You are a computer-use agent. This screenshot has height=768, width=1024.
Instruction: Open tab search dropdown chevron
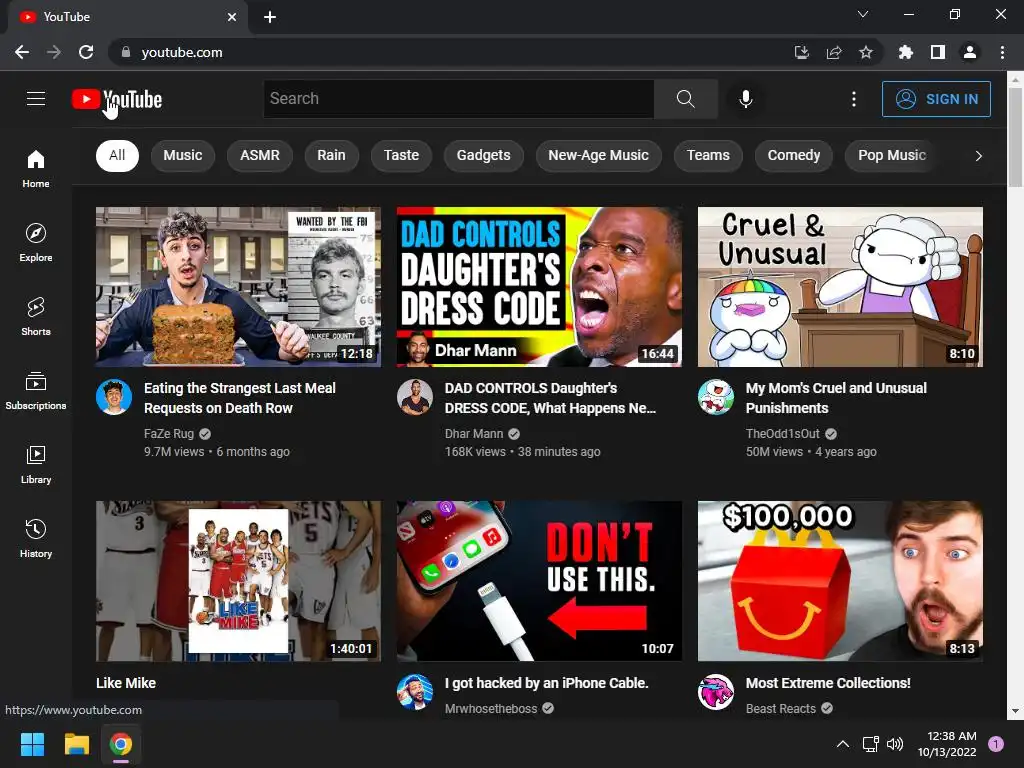[863, 14]
